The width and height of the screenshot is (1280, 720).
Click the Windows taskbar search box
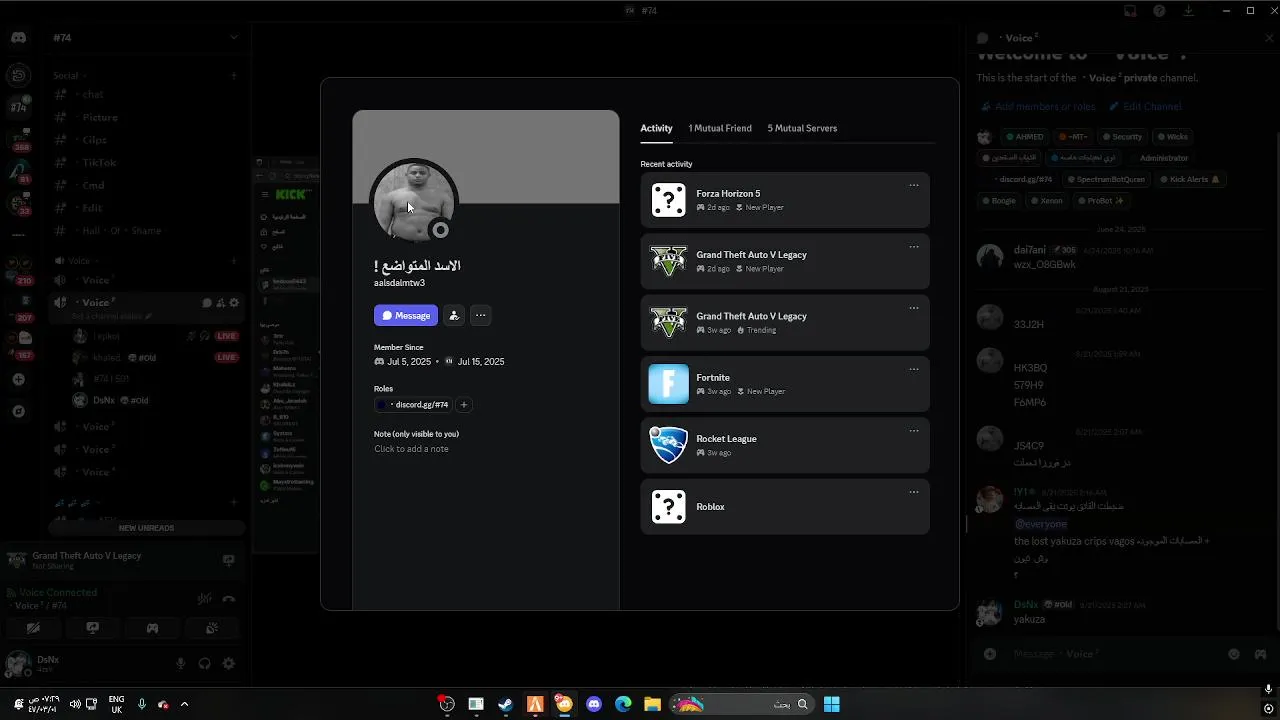740,704
